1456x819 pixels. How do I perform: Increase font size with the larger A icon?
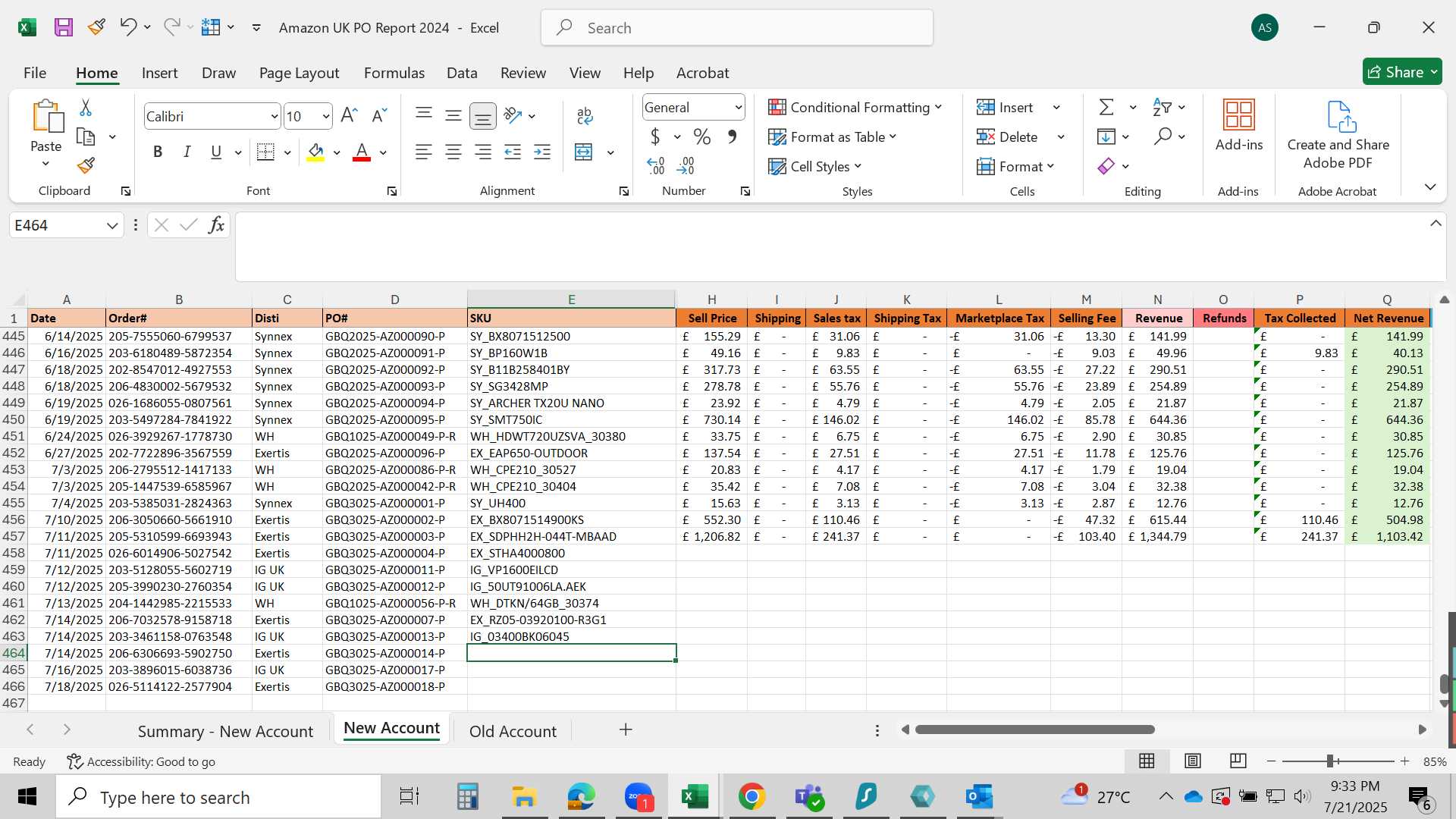tap(349, 115)
